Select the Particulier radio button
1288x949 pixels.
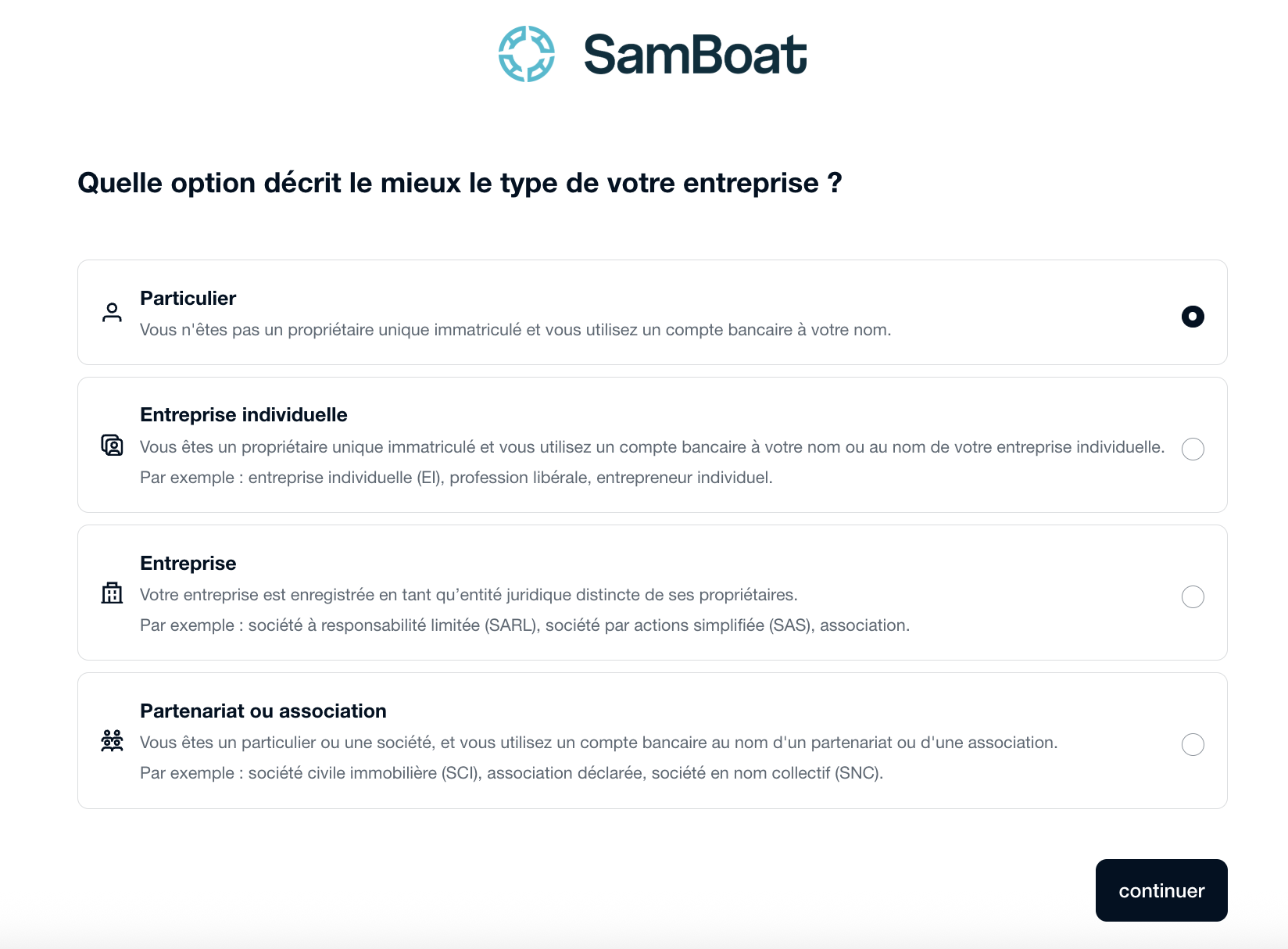pos(1193,317)
